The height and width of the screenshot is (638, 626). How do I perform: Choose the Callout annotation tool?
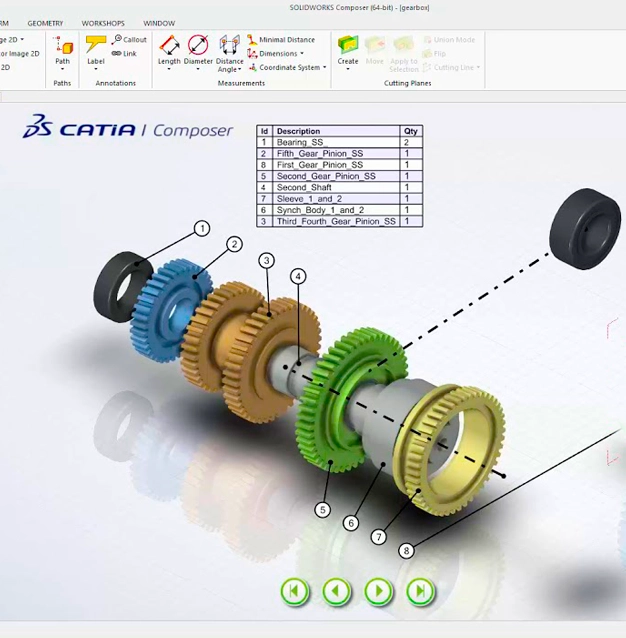click(x=129, y=39)
